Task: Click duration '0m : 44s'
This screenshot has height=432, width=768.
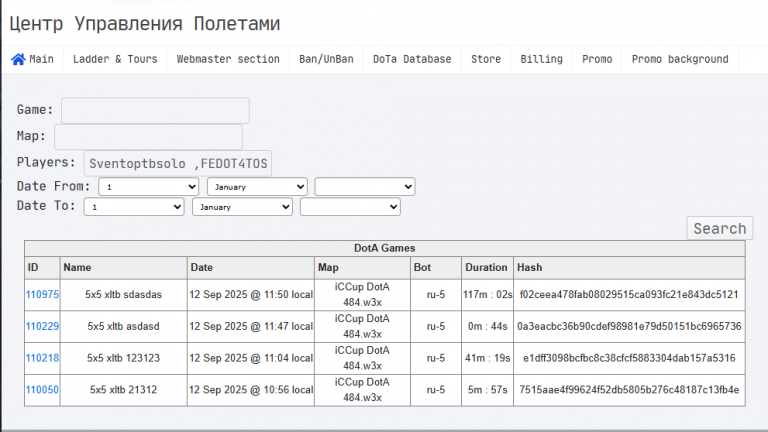Action: (487, 326)
